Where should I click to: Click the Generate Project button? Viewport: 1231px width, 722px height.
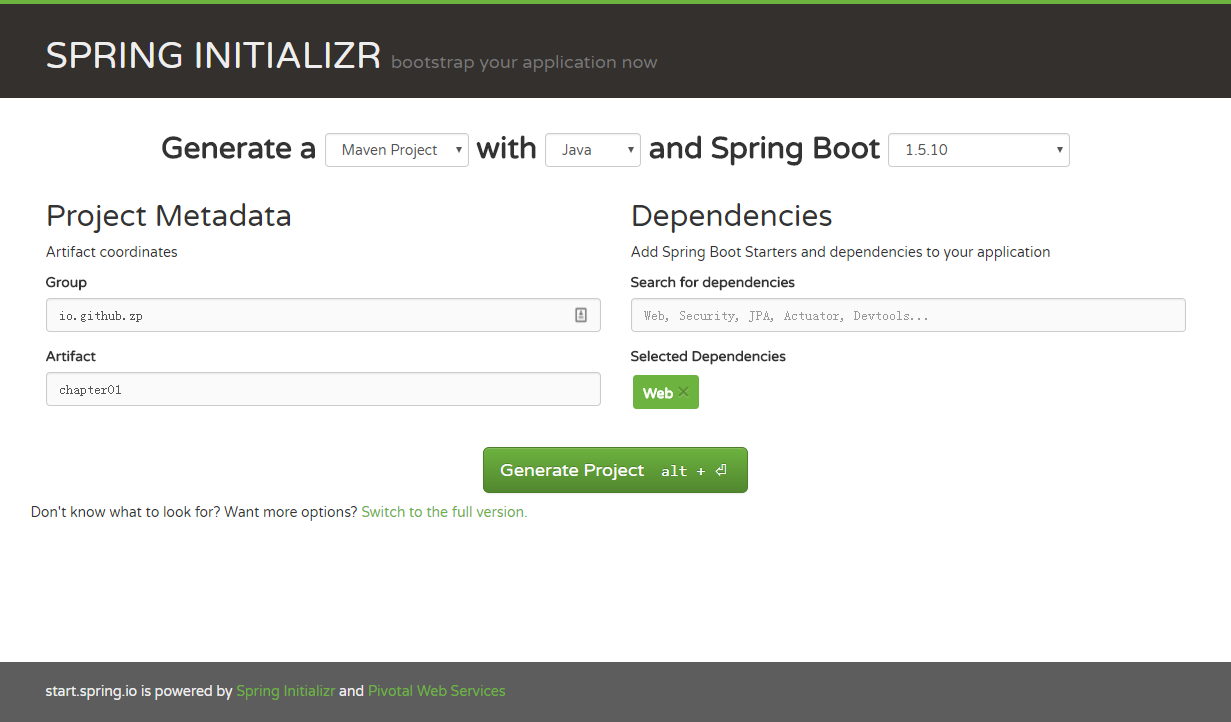[x=615, y=470]
